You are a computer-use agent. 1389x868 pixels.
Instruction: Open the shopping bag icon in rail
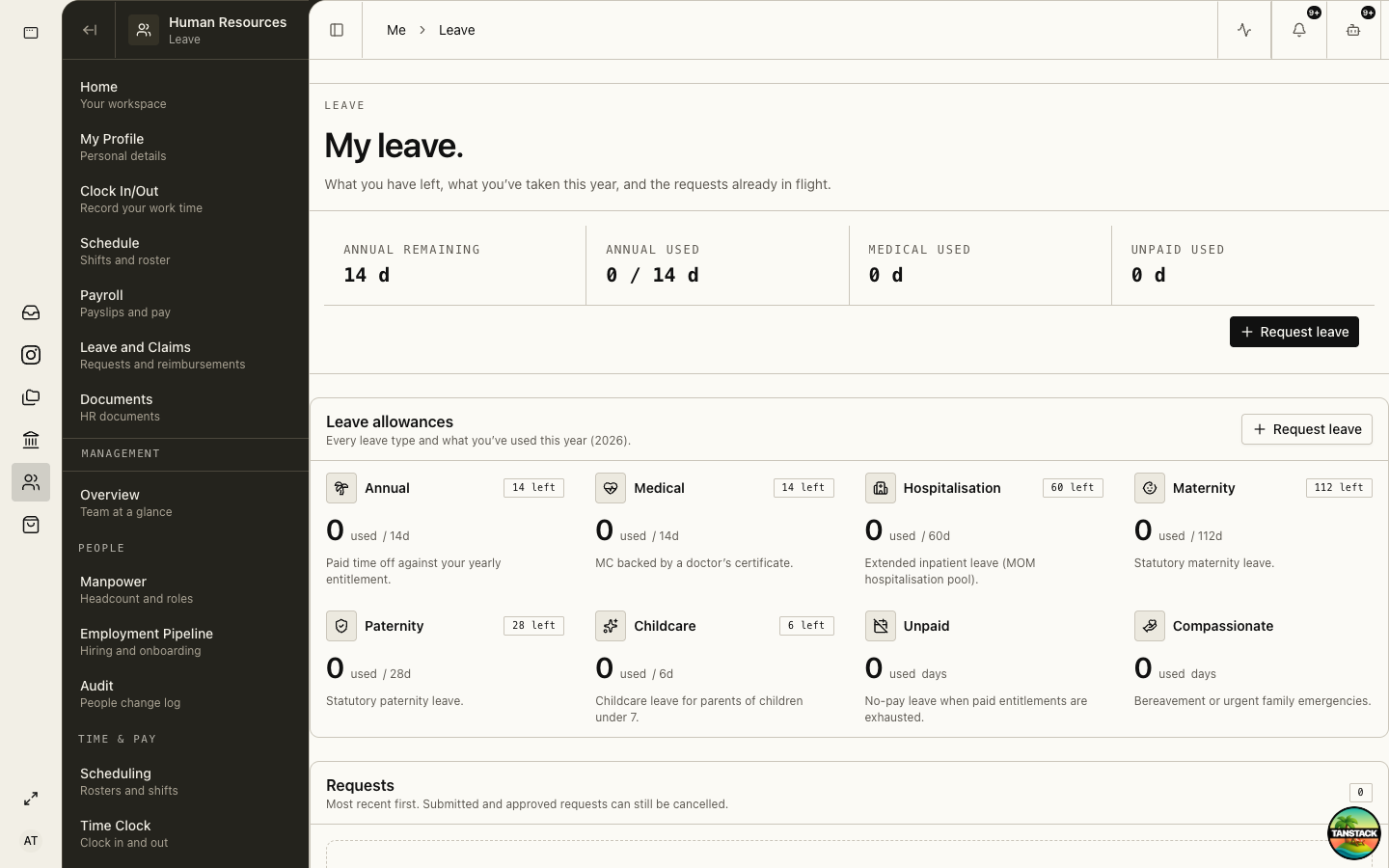point(31,525)
